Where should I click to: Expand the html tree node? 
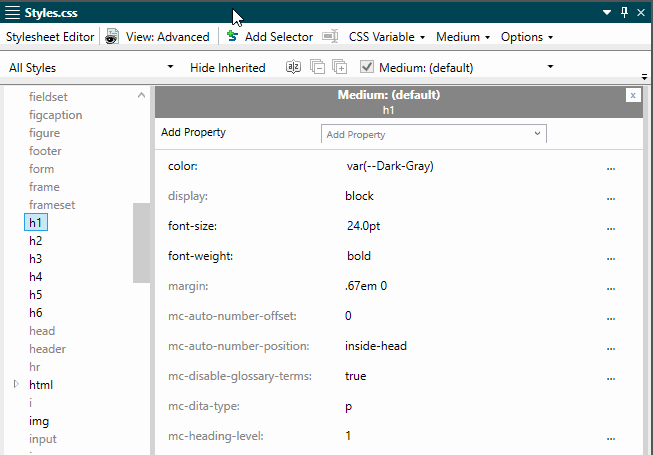coord(16,384)
